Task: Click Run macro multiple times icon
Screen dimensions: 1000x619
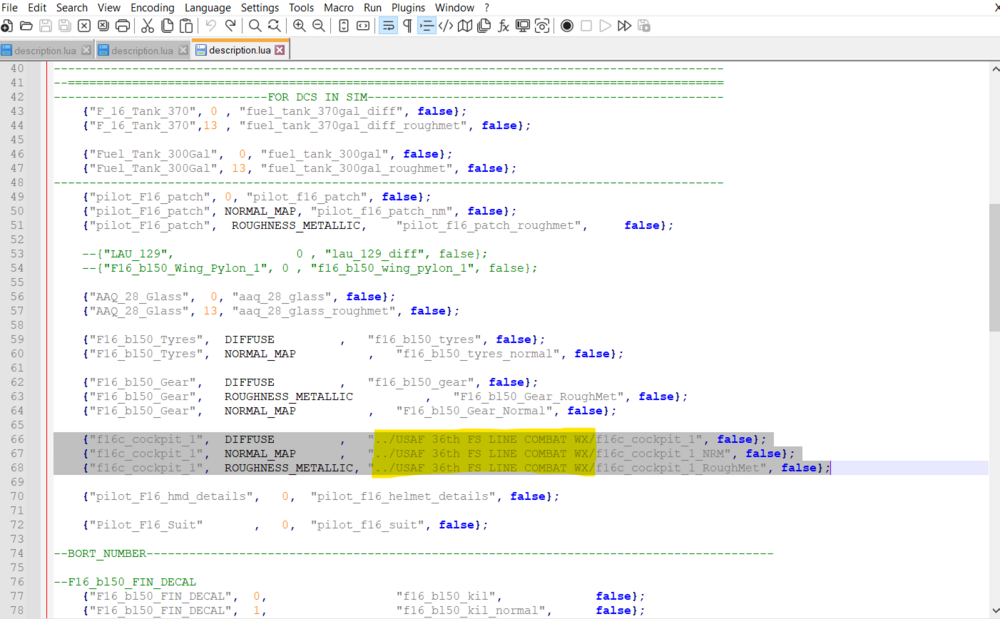Action: pyautogui.click(x=624, y=26)
